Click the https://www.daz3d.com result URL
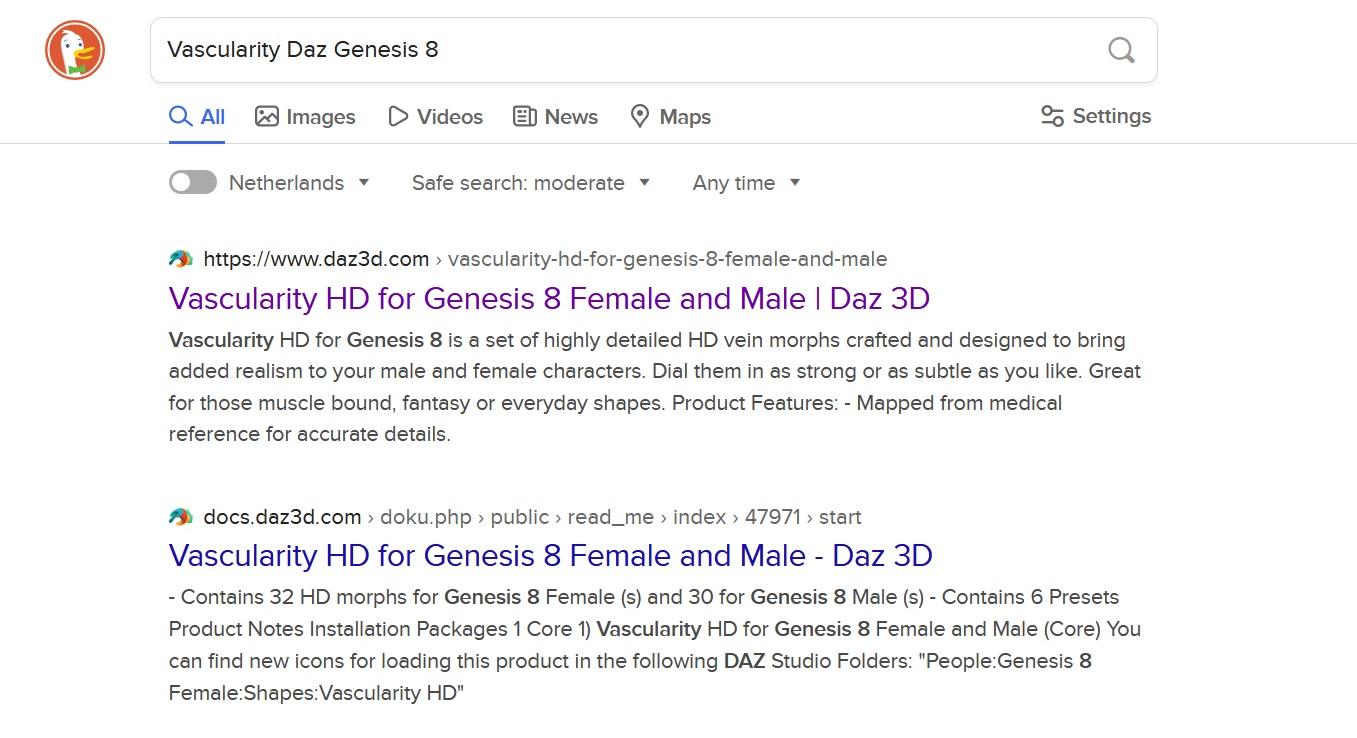The width and height of the screenshot is (1357, 738). [x=316, y=259]
